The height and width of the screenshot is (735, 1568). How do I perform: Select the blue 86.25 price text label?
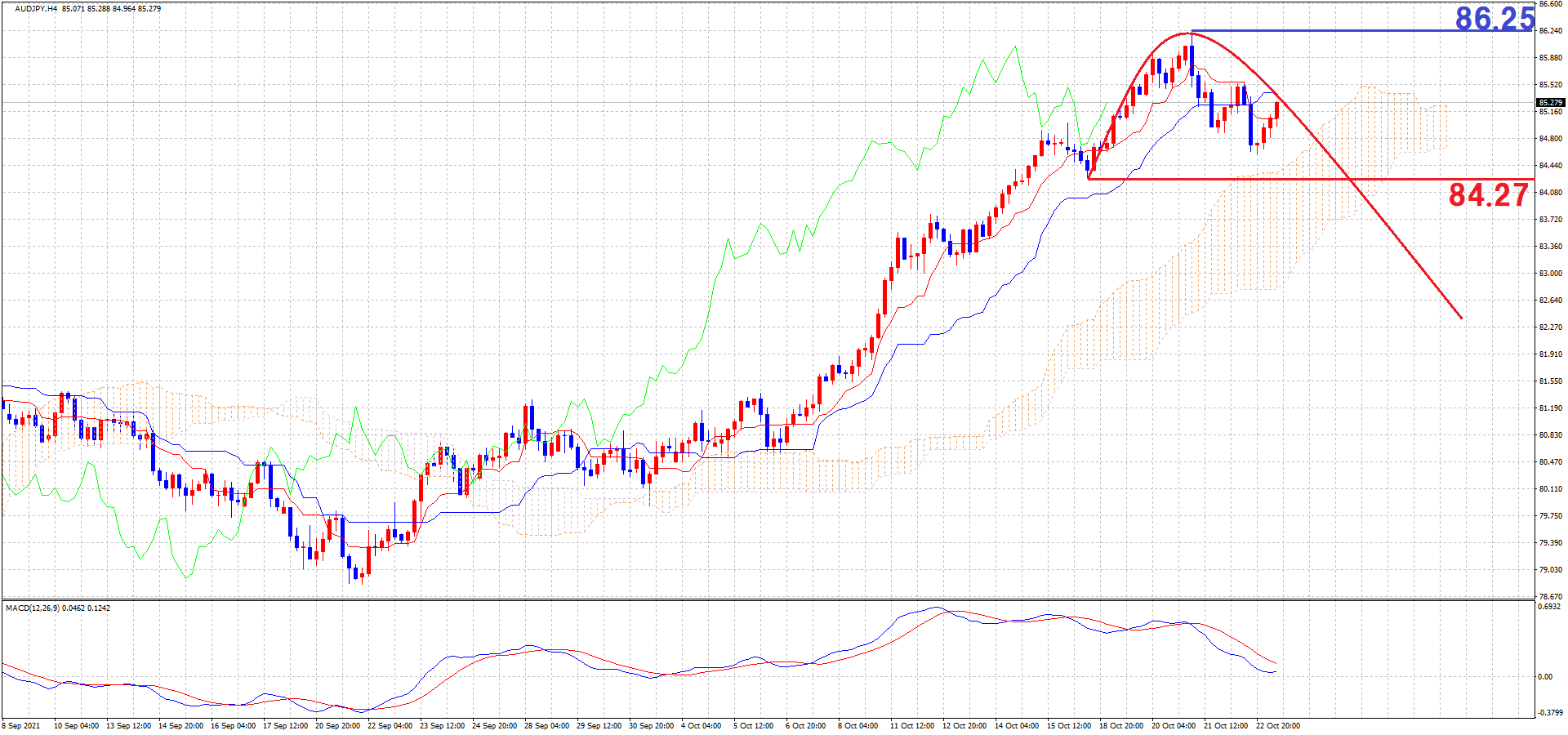1494,18
